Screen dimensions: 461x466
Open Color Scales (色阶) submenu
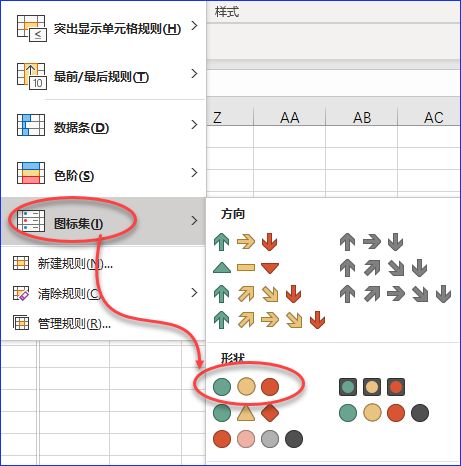tap(103, 174)
